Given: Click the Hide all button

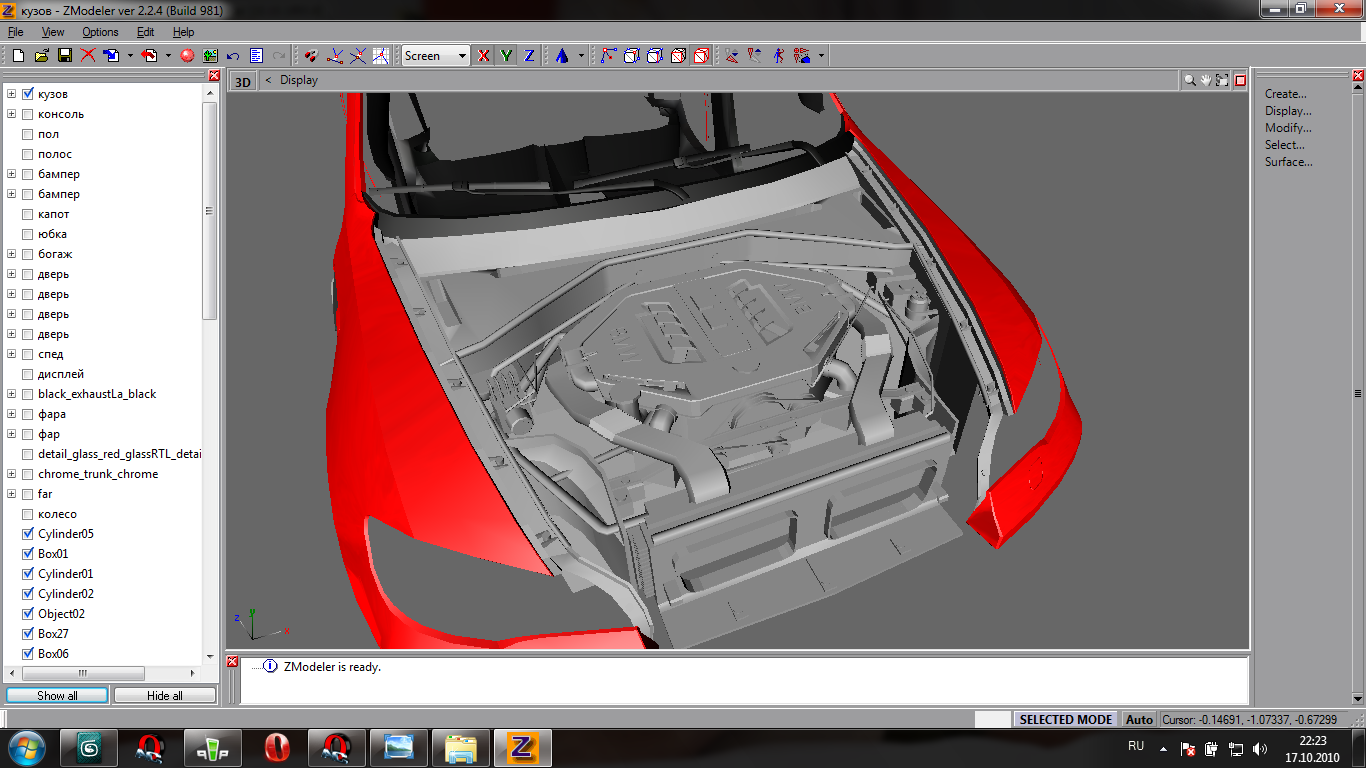Looking at the screenshot, I should pyautogui.click(x=164, y=695).
